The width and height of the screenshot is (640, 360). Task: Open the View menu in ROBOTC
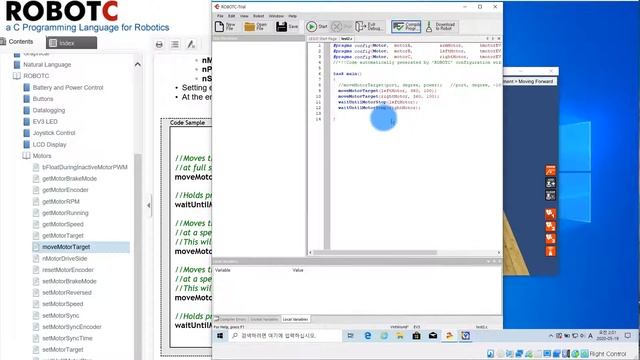coord(244,16)
